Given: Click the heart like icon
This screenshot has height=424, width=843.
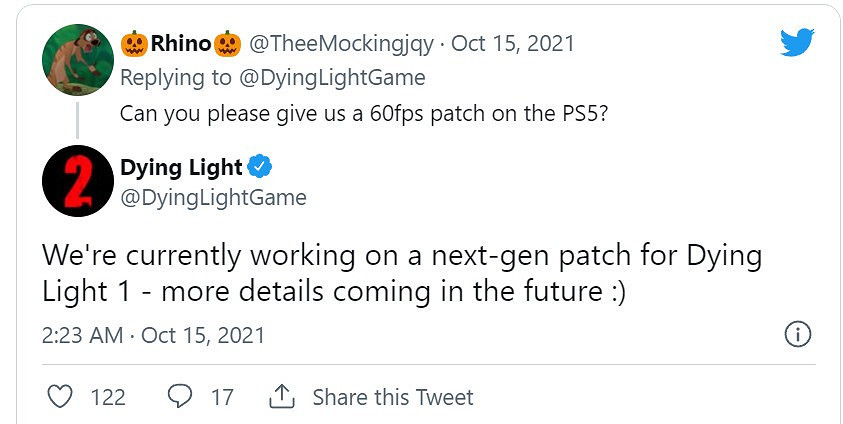Looking at the screenshot, I should [61, 397].
